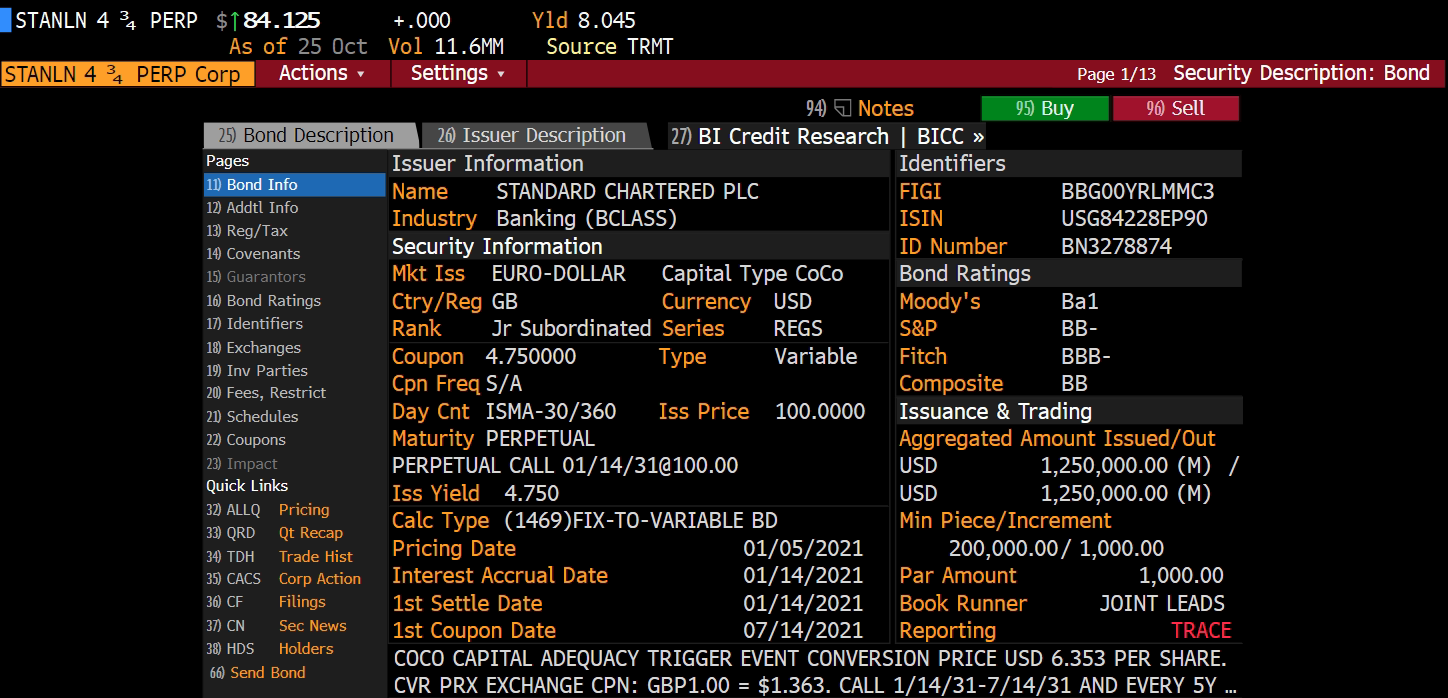1448x698 pixels.
Task: Click the Capital Type CoCo value
Action: tap(819, 273)
